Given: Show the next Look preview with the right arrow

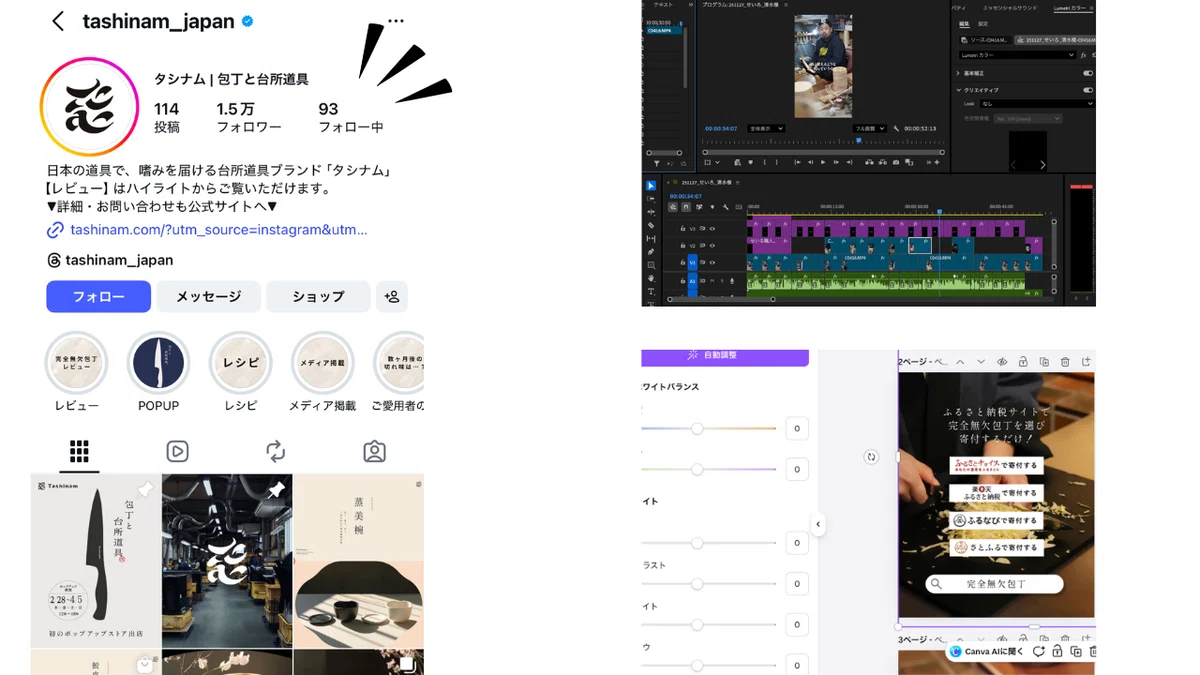Looking at the screenshot, I should (x=1043, y=165).
